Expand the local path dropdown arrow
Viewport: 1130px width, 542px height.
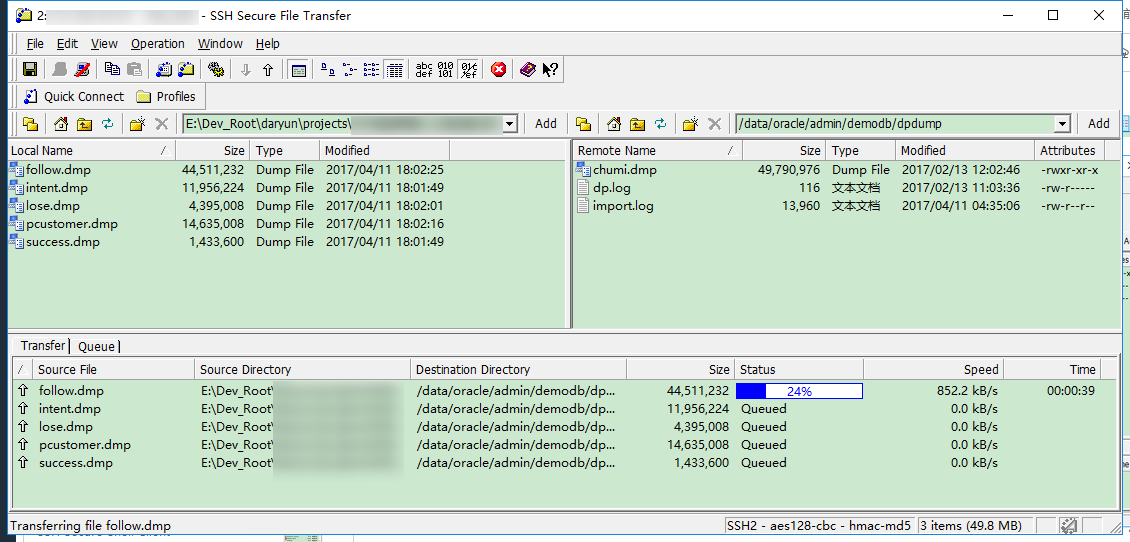point(510,124)
